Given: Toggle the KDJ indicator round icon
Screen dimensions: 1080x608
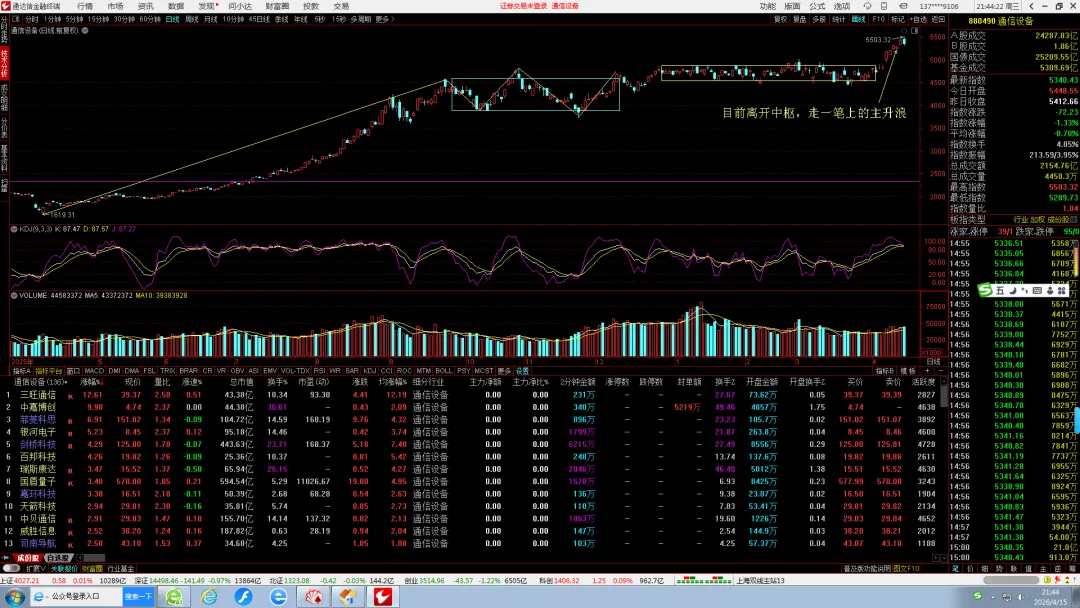Looking at the screenshot, I should 14,229.
